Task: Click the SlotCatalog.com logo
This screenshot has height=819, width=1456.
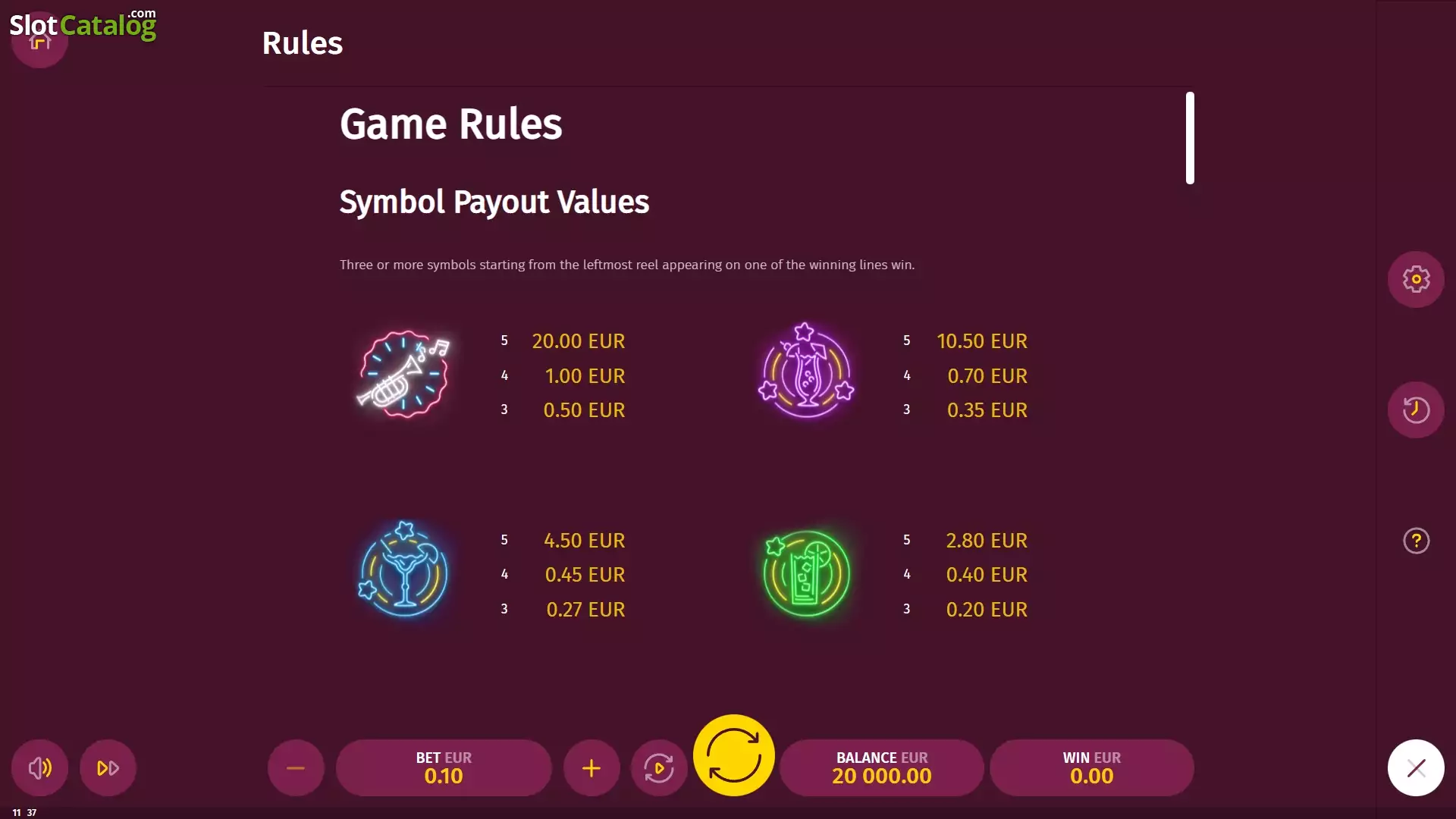Action: pyautogui.click(x=83, y=24)
